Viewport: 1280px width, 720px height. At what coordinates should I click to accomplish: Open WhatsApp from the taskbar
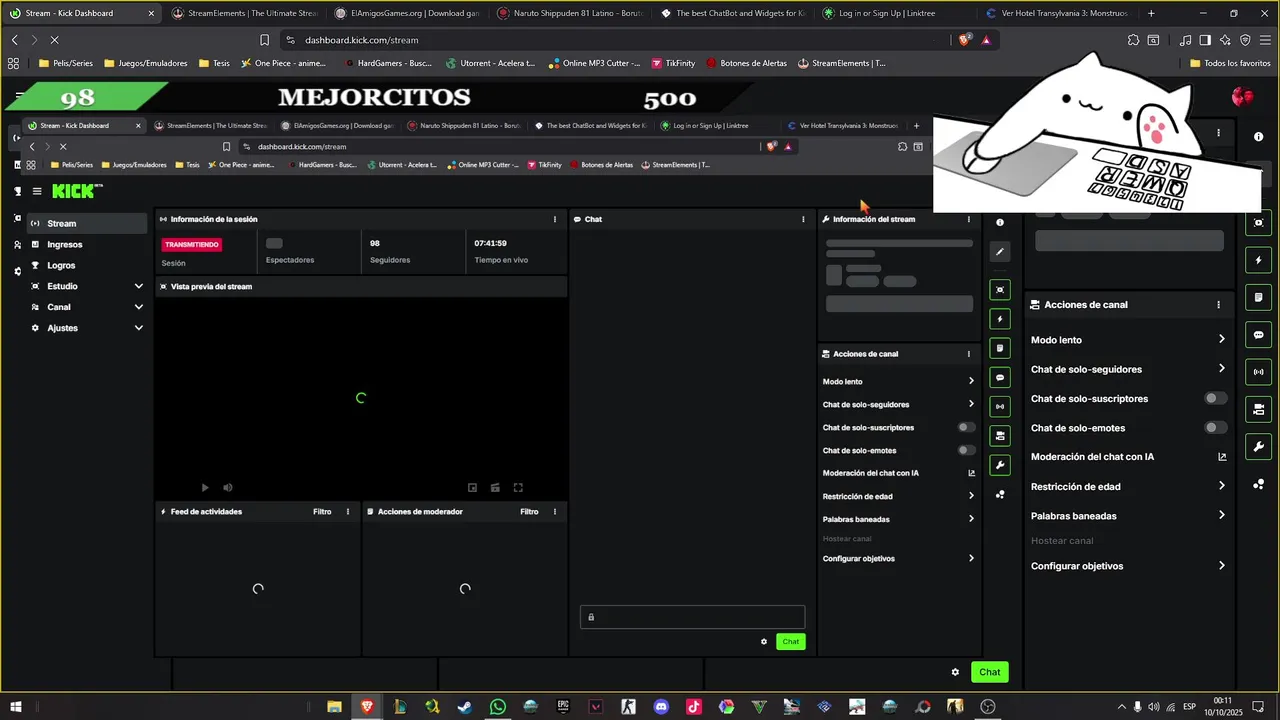pos(498,707)
